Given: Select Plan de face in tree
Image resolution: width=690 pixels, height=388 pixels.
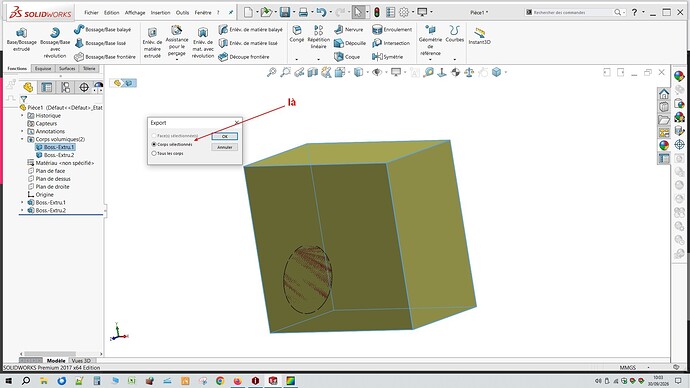Looking at the screenshot, I should click(x=46, y=171).
